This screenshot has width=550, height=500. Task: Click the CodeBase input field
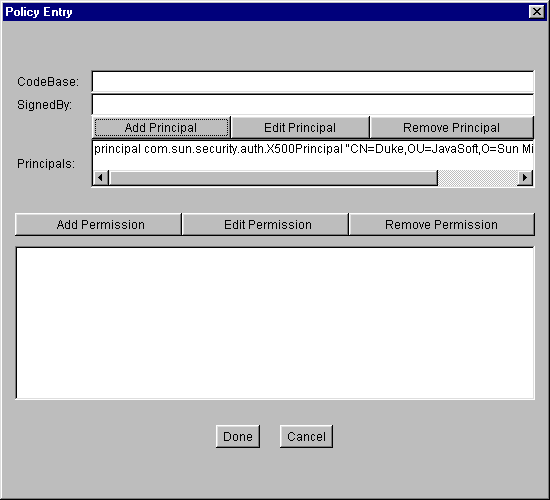coord(313,82)
